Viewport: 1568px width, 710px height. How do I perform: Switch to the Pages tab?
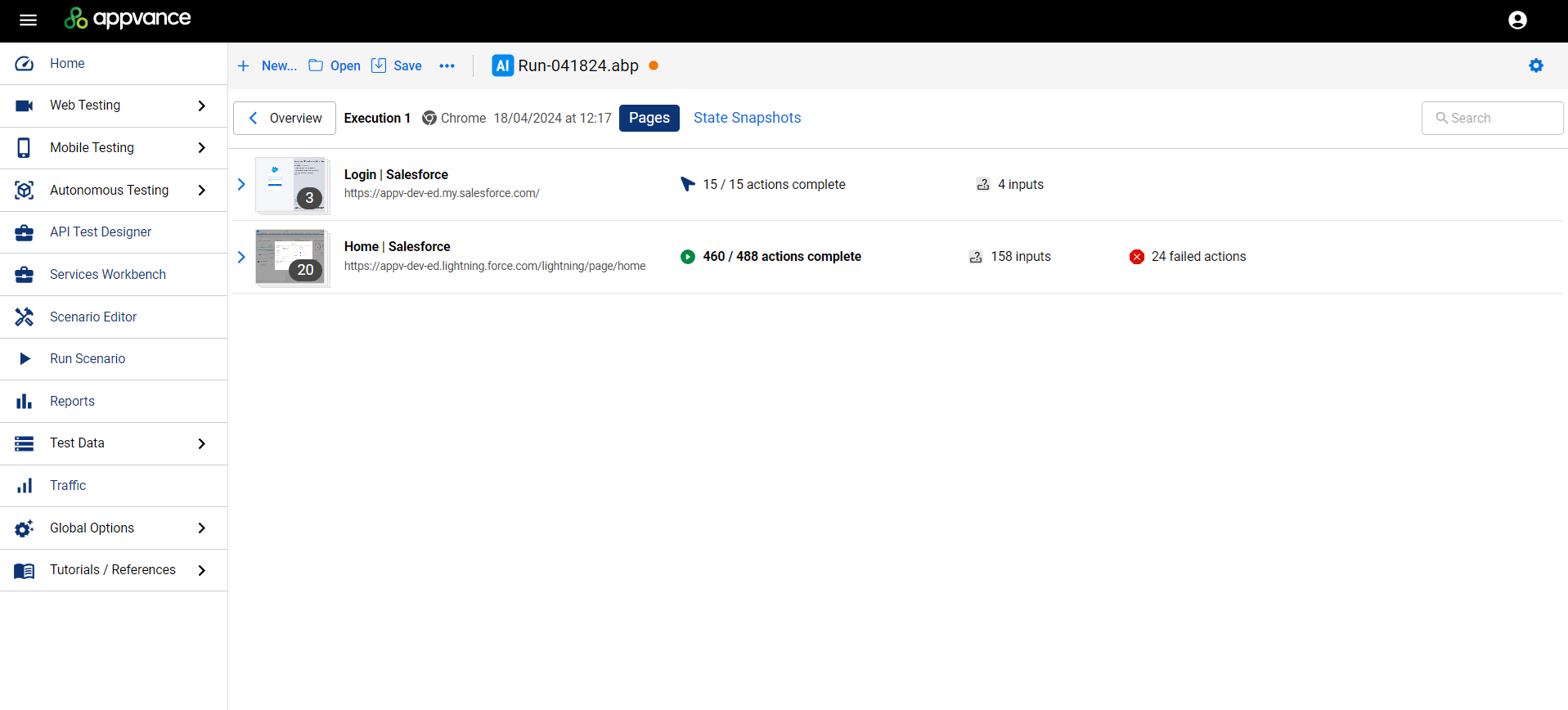tap(649, 118)
